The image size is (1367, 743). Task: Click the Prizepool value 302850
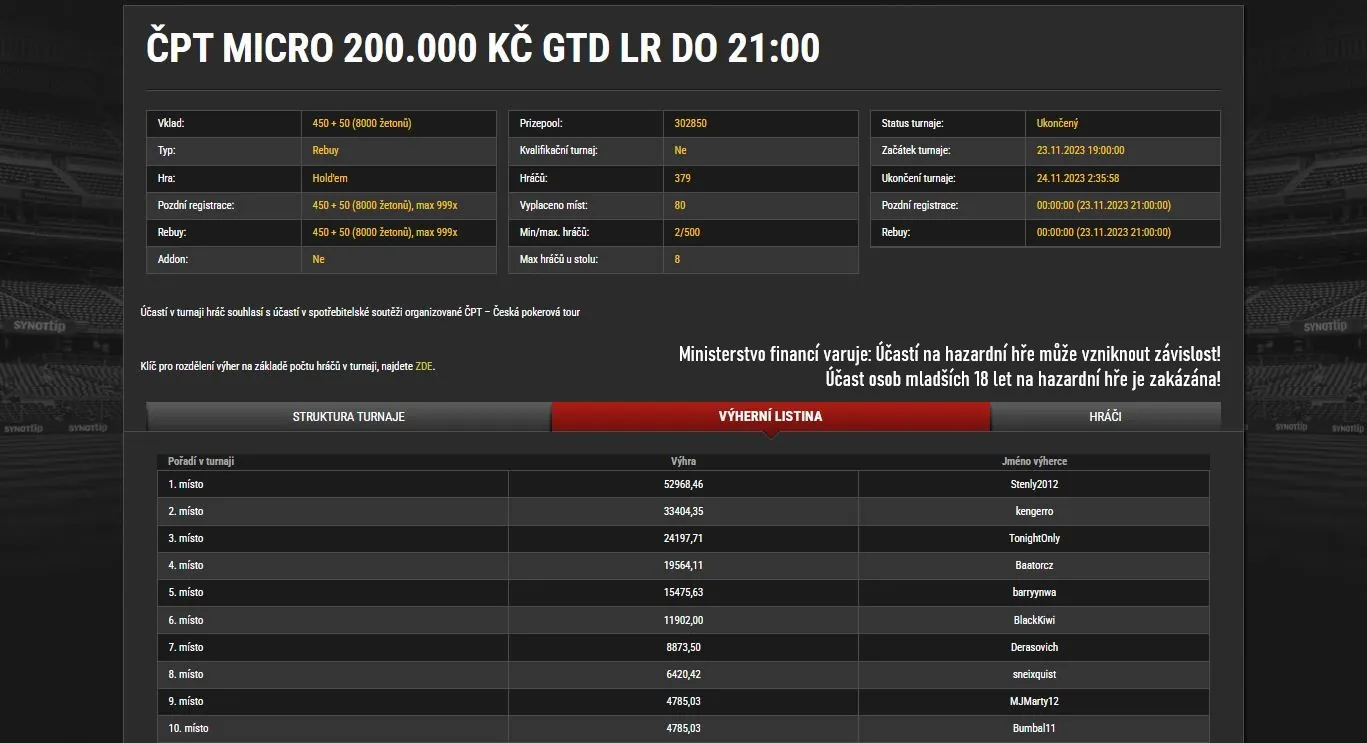(x=690, y=124)
